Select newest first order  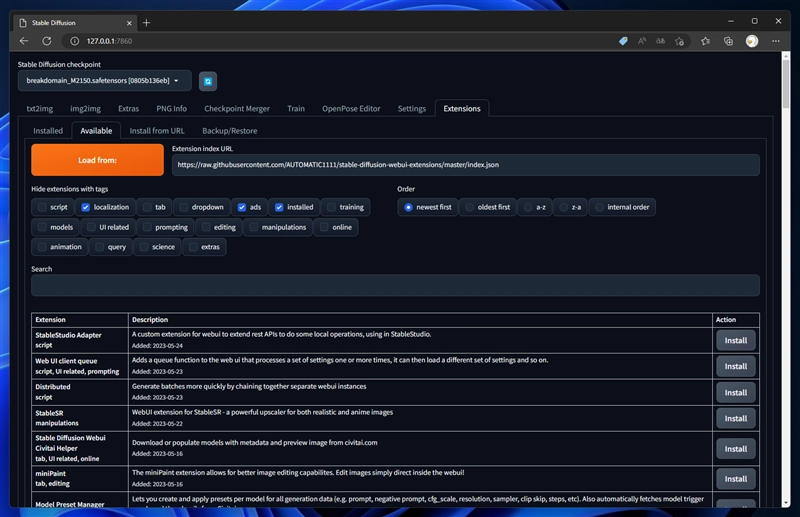tap(408, 207)
